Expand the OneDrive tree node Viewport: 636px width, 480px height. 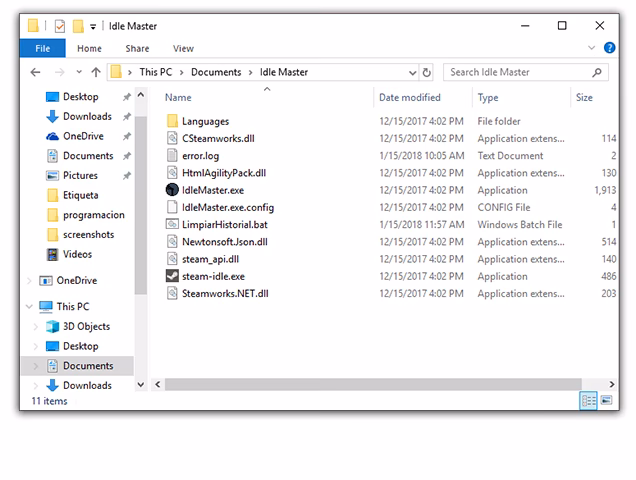tap(29, 280)
